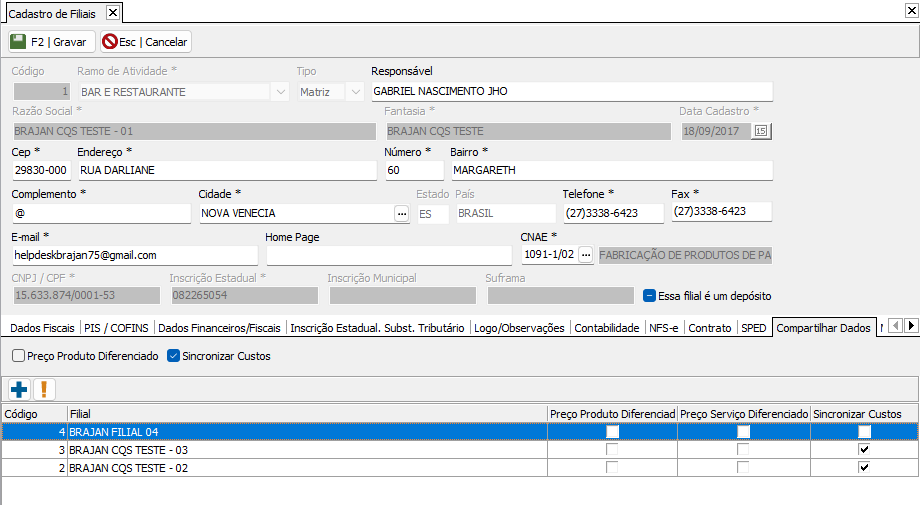Click into the Home Page field

pyautogui.click(x=388, y=255)
